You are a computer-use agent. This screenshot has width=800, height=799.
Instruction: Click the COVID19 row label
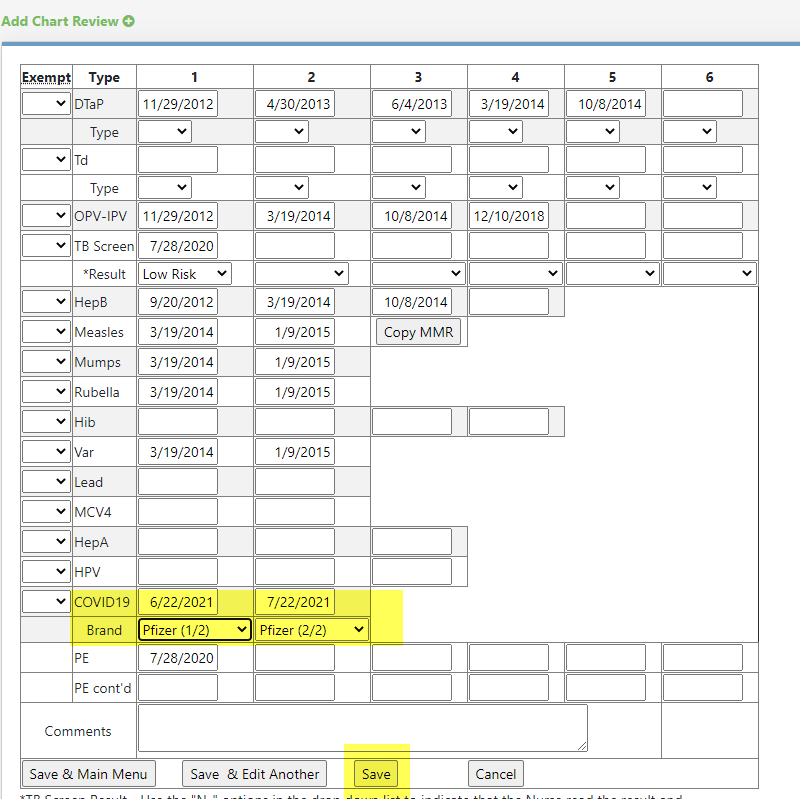click(x=102, y=602)
